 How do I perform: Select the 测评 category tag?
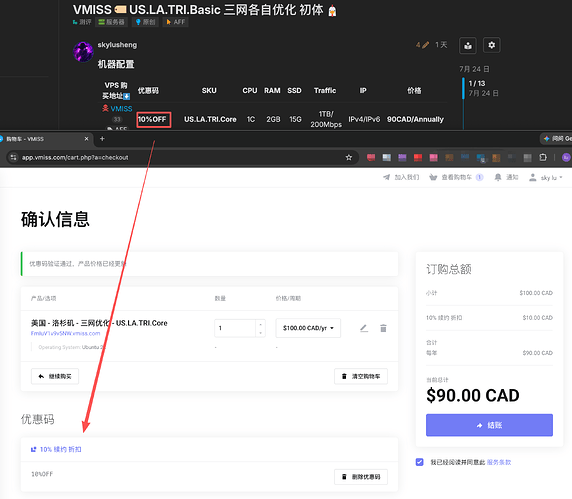tap(82, 22)
